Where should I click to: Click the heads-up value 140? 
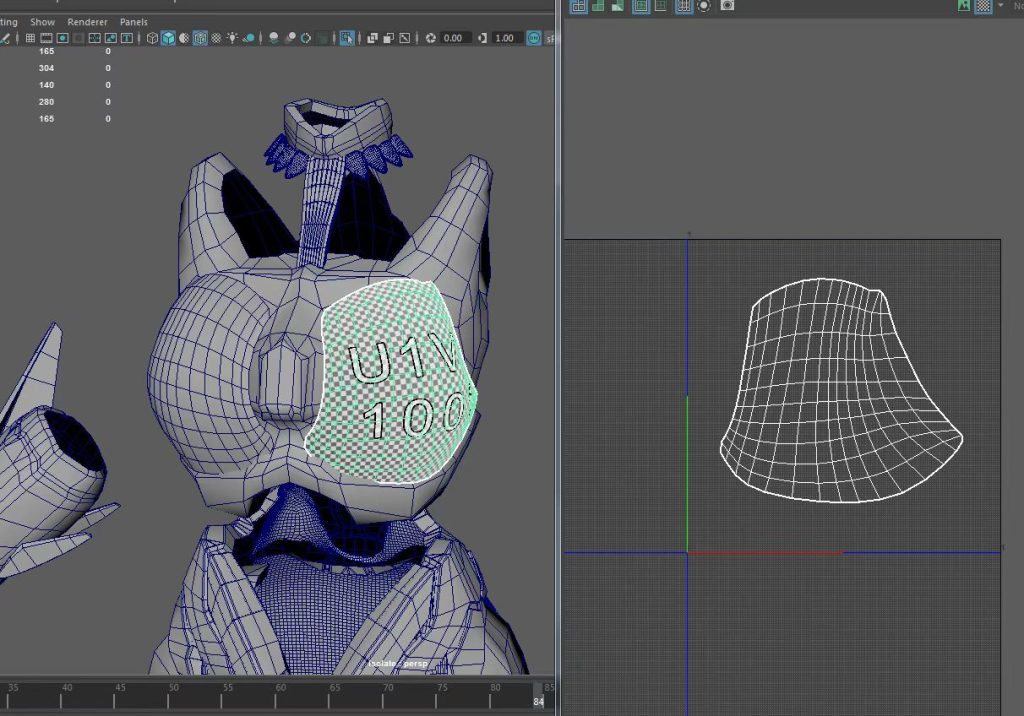[46, 85]
